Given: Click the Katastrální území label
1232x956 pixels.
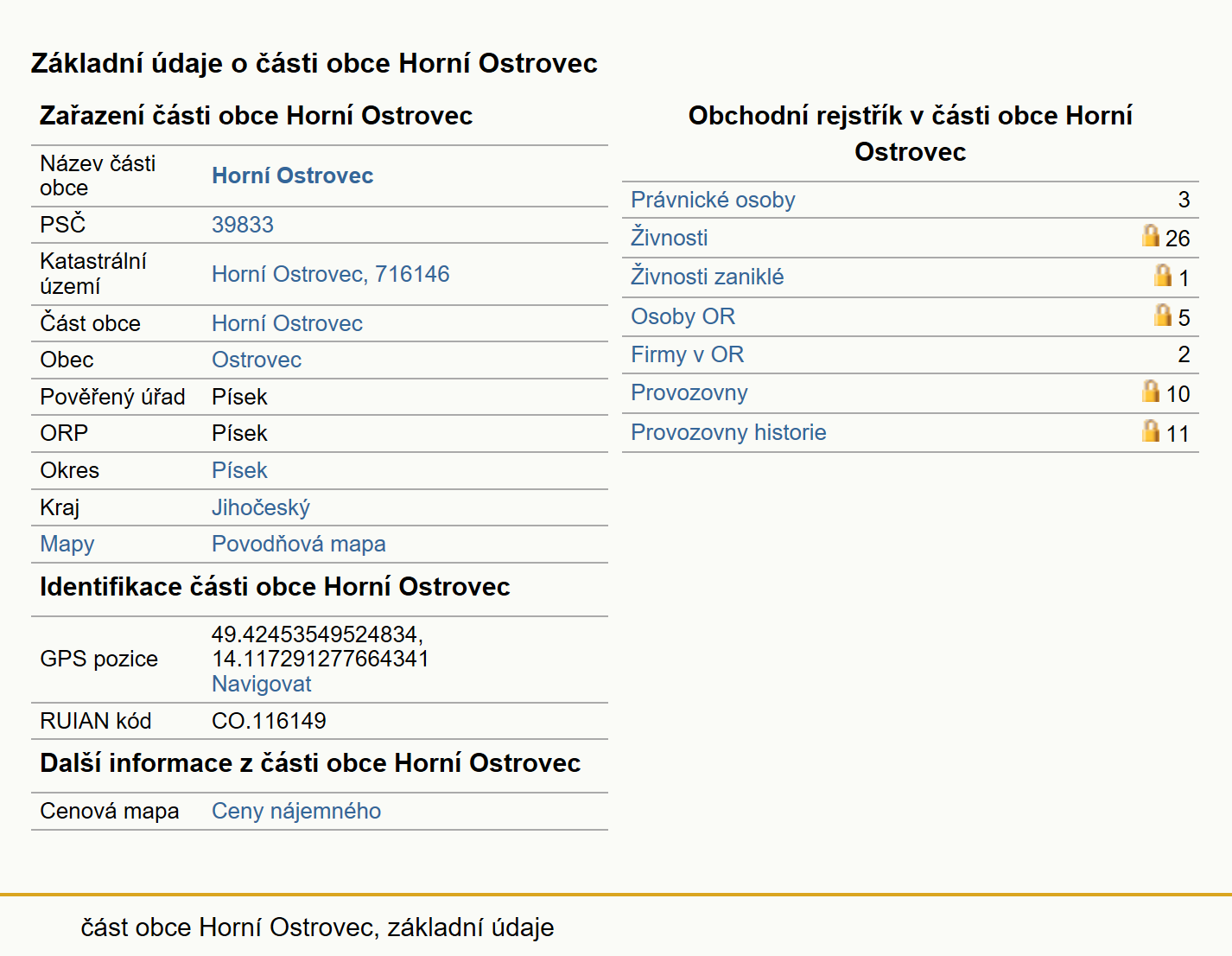Looking at the screenshot, I should [x=93, y=274].
